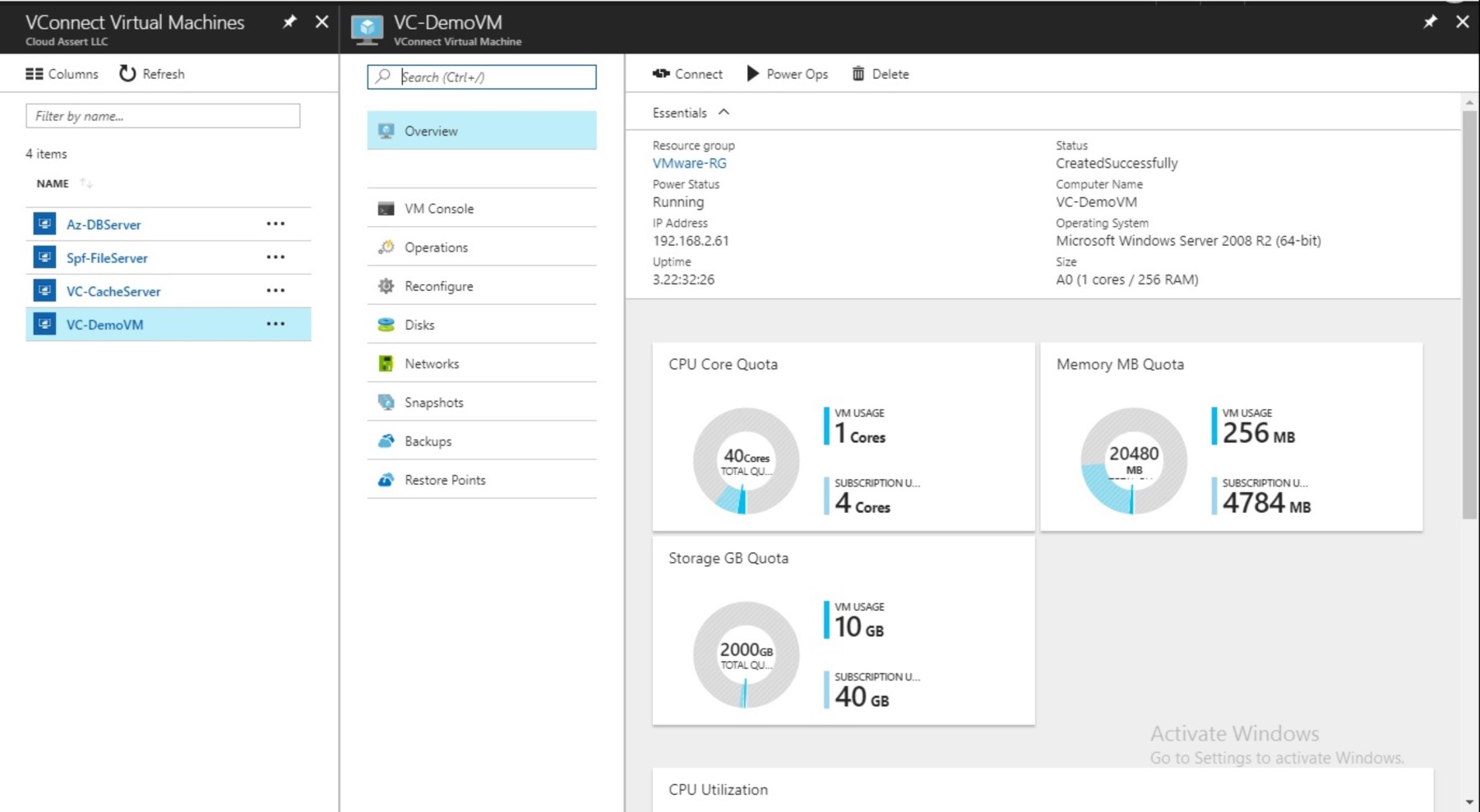Open more options for VC-CacheServer

pyautogui.click(x=275, y=291)
